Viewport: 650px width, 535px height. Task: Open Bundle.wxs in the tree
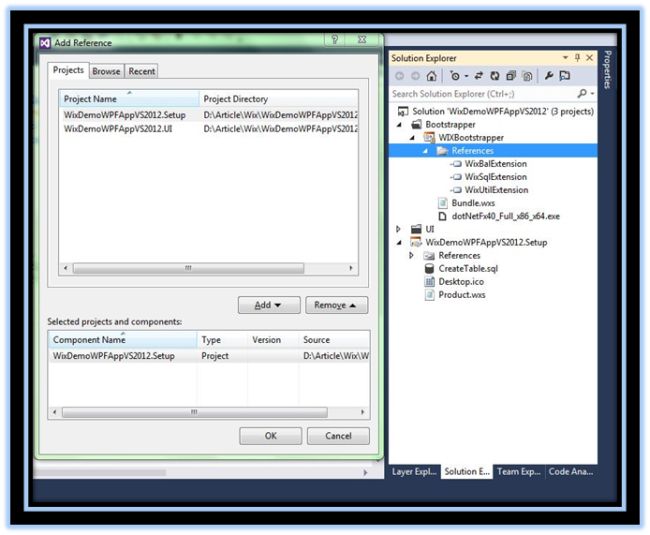(473, 203)
